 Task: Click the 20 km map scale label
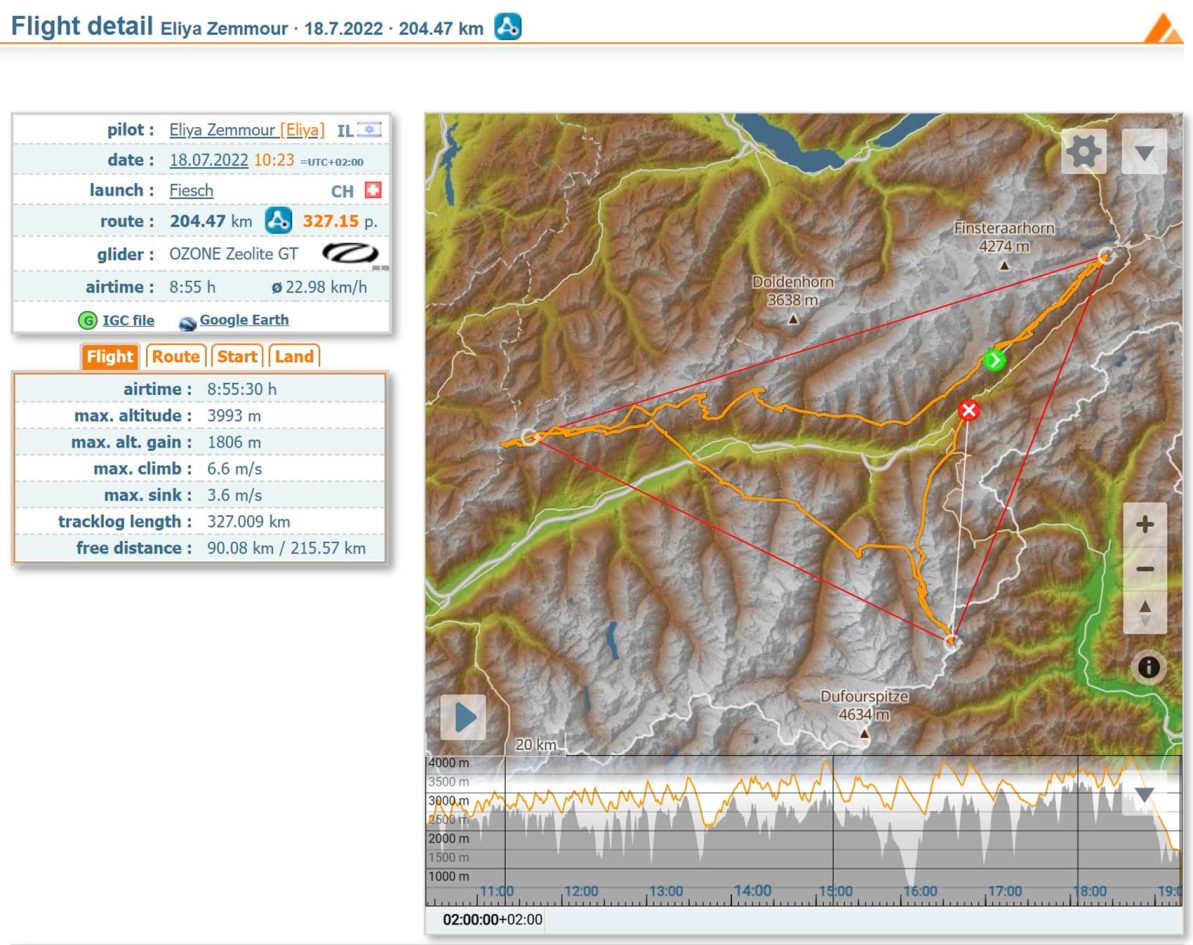tap(536, 744)
